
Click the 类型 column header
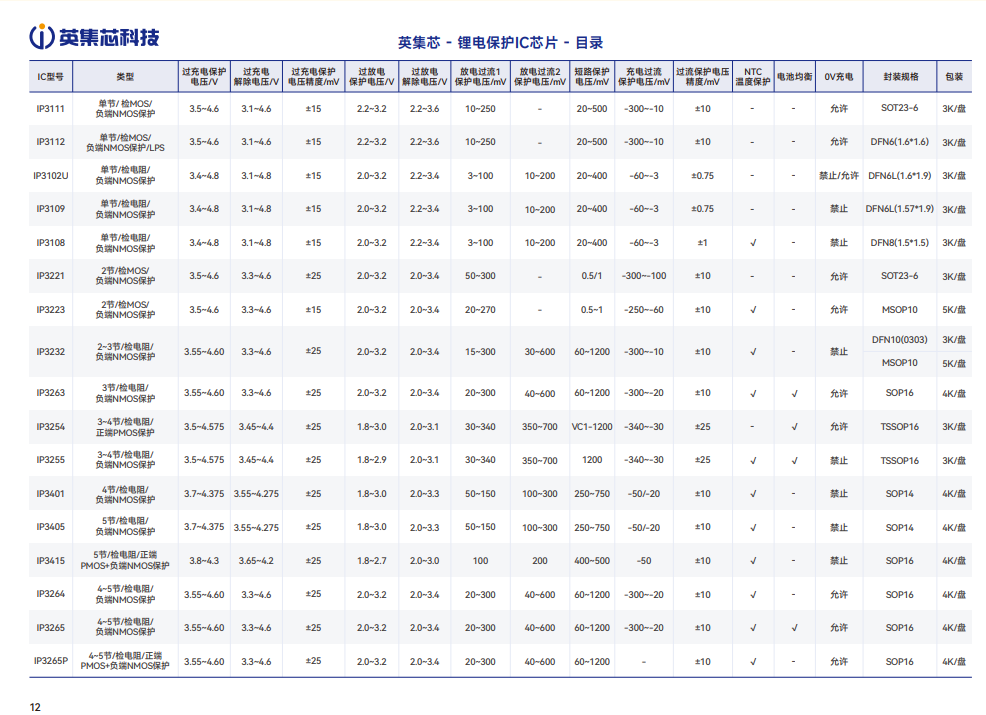point(125,77)
